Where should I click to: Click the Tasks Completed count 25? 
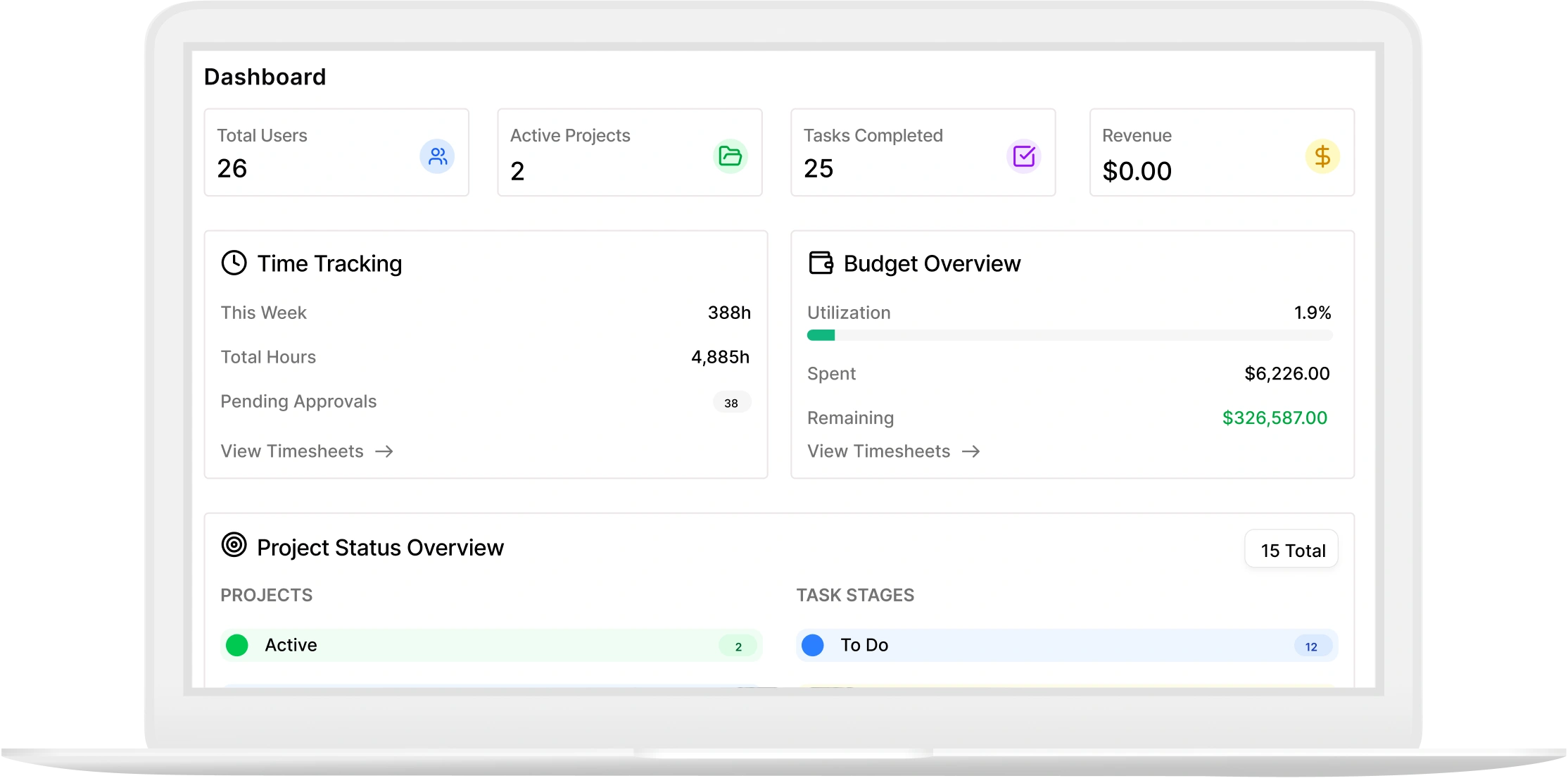click(818, 168)
